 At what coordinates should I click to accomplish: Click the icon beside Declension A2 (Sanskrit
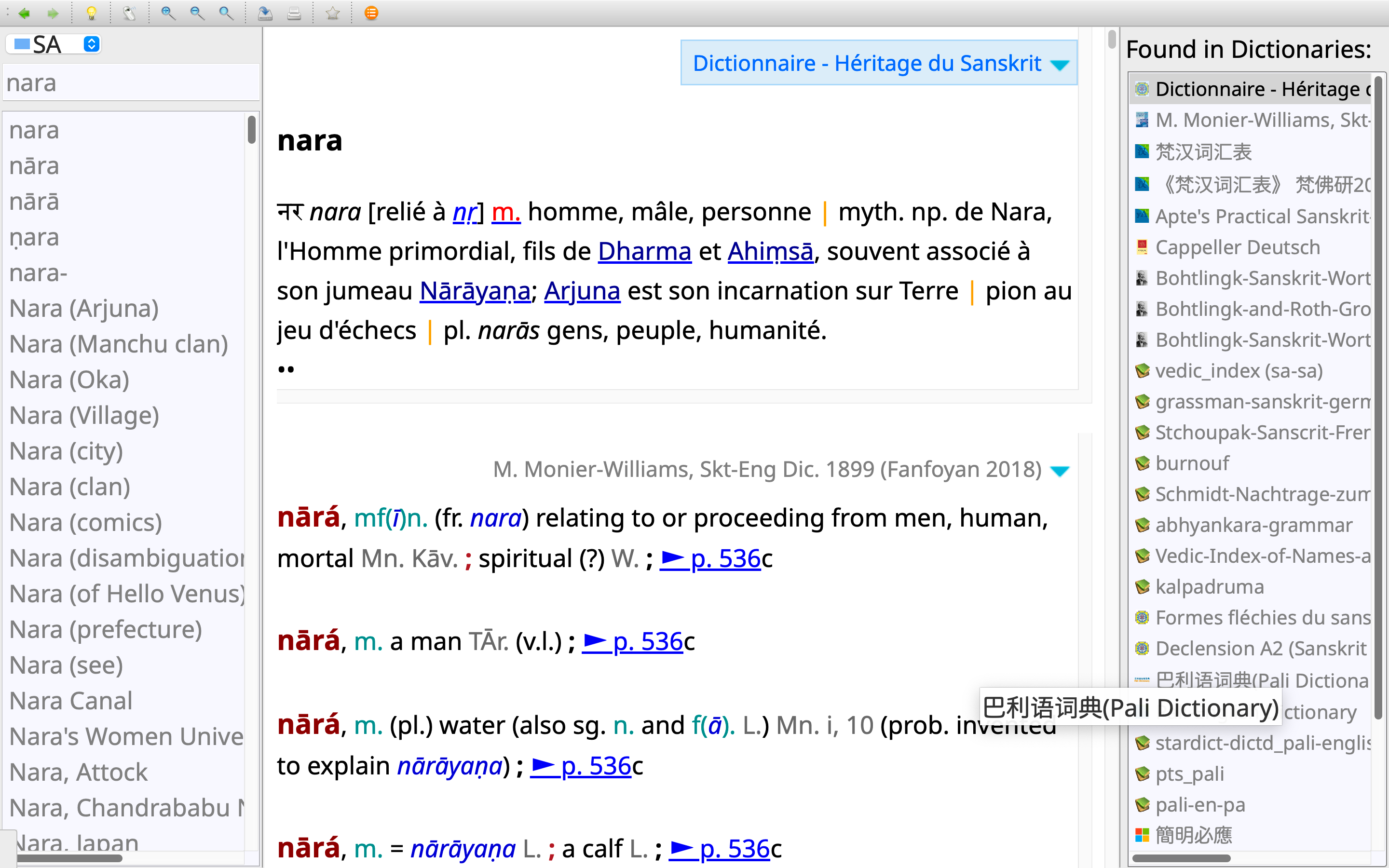(1142, 649)
